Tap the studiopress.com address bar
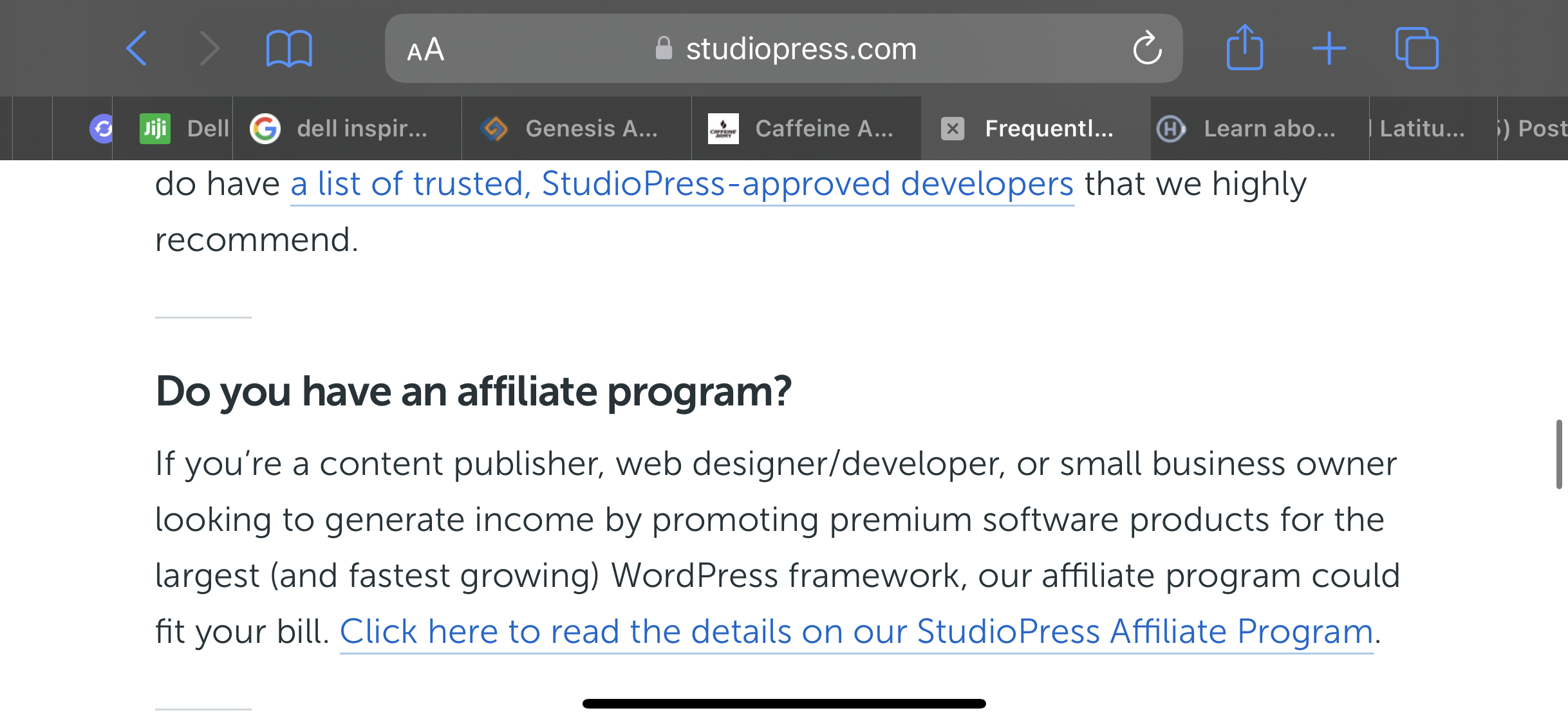This screenshot has width=1568, height=724. coord(783,48)
